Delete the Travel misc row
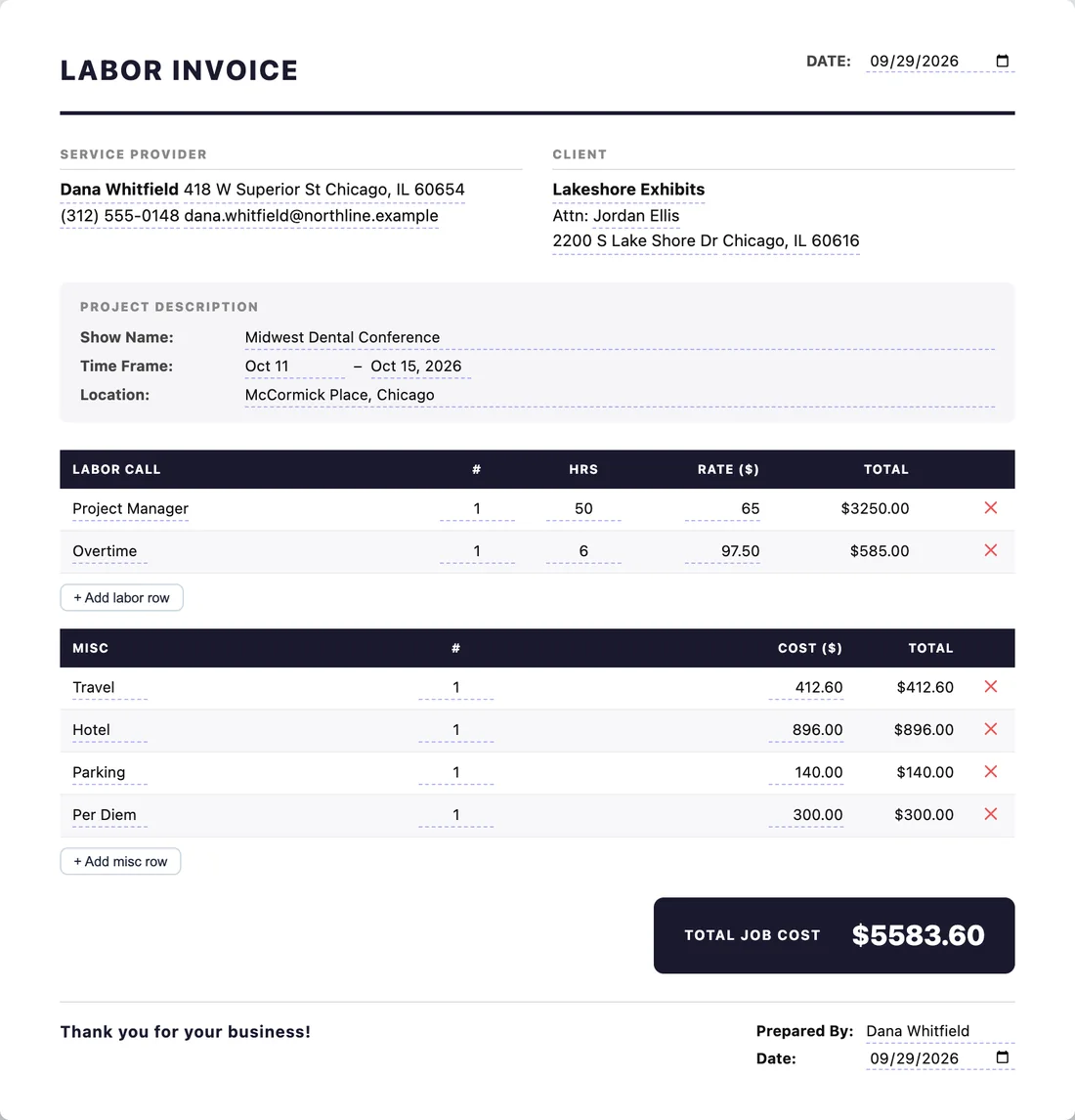The height and width of the screenshot is (1120, 1075). tap(991, 686)
